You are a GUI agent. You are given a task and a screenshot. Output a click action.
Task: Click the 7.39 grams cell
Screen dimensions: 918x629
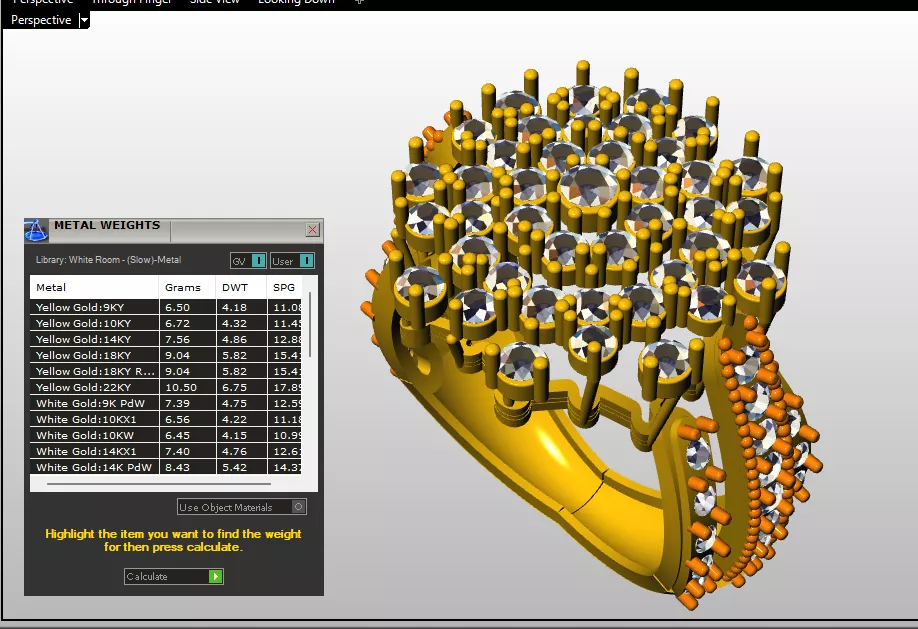point(187,404)
